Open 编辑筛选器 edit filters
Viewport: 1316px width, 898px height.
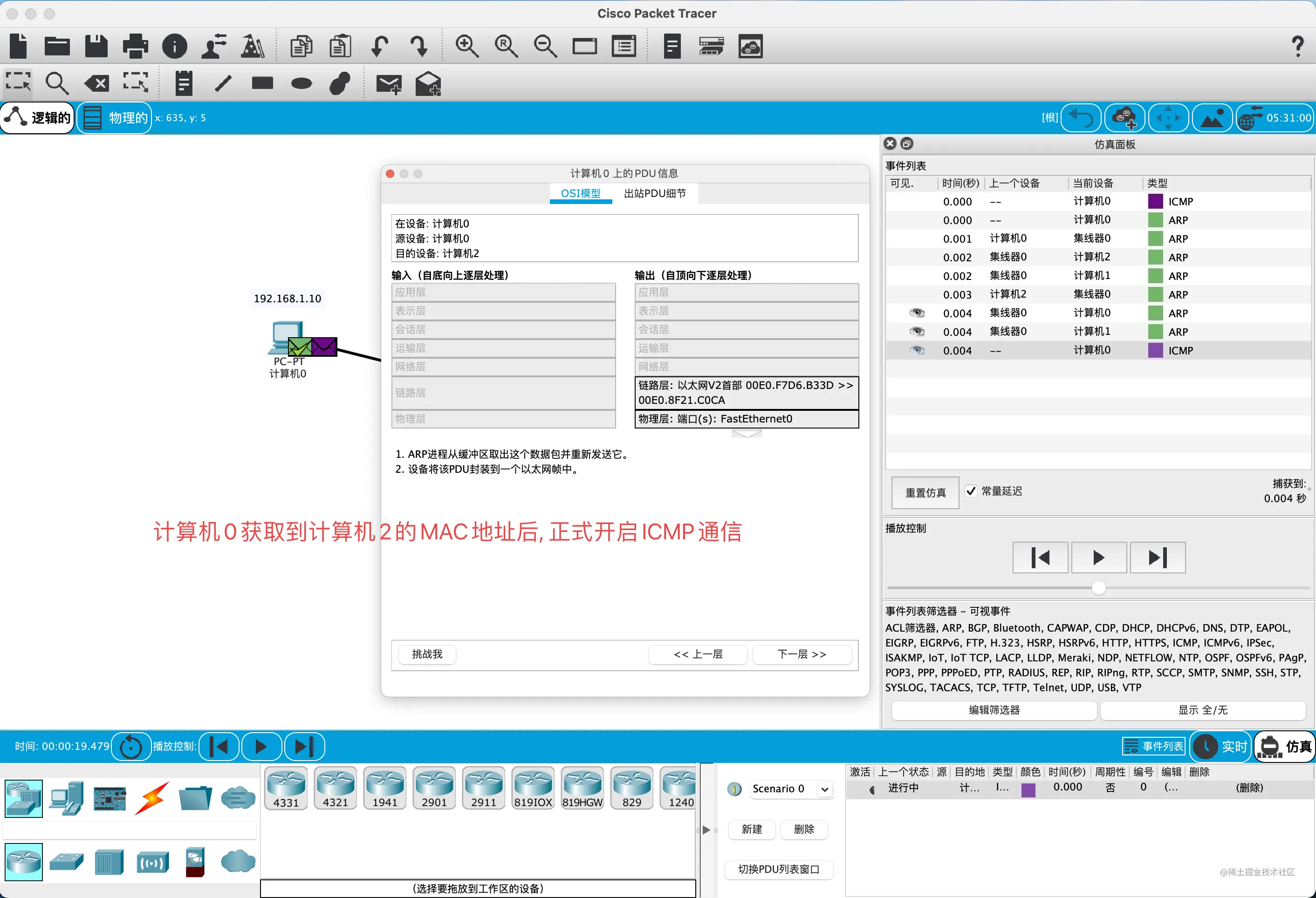tap(994, 710)
